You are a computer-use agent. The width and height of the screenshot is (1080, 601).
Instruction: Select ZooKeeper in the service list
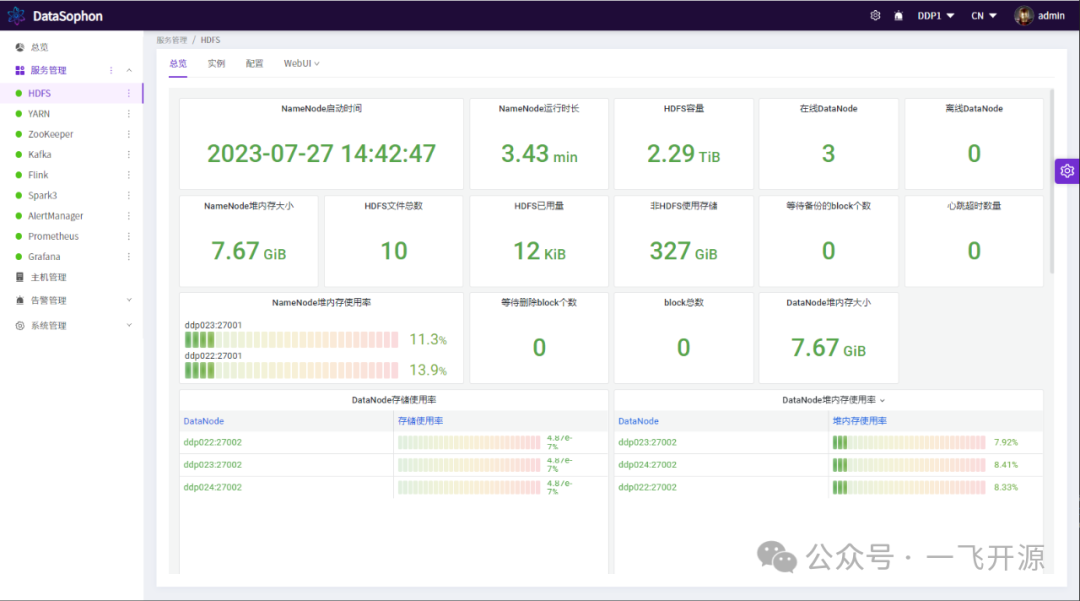[x=50, y=134]
